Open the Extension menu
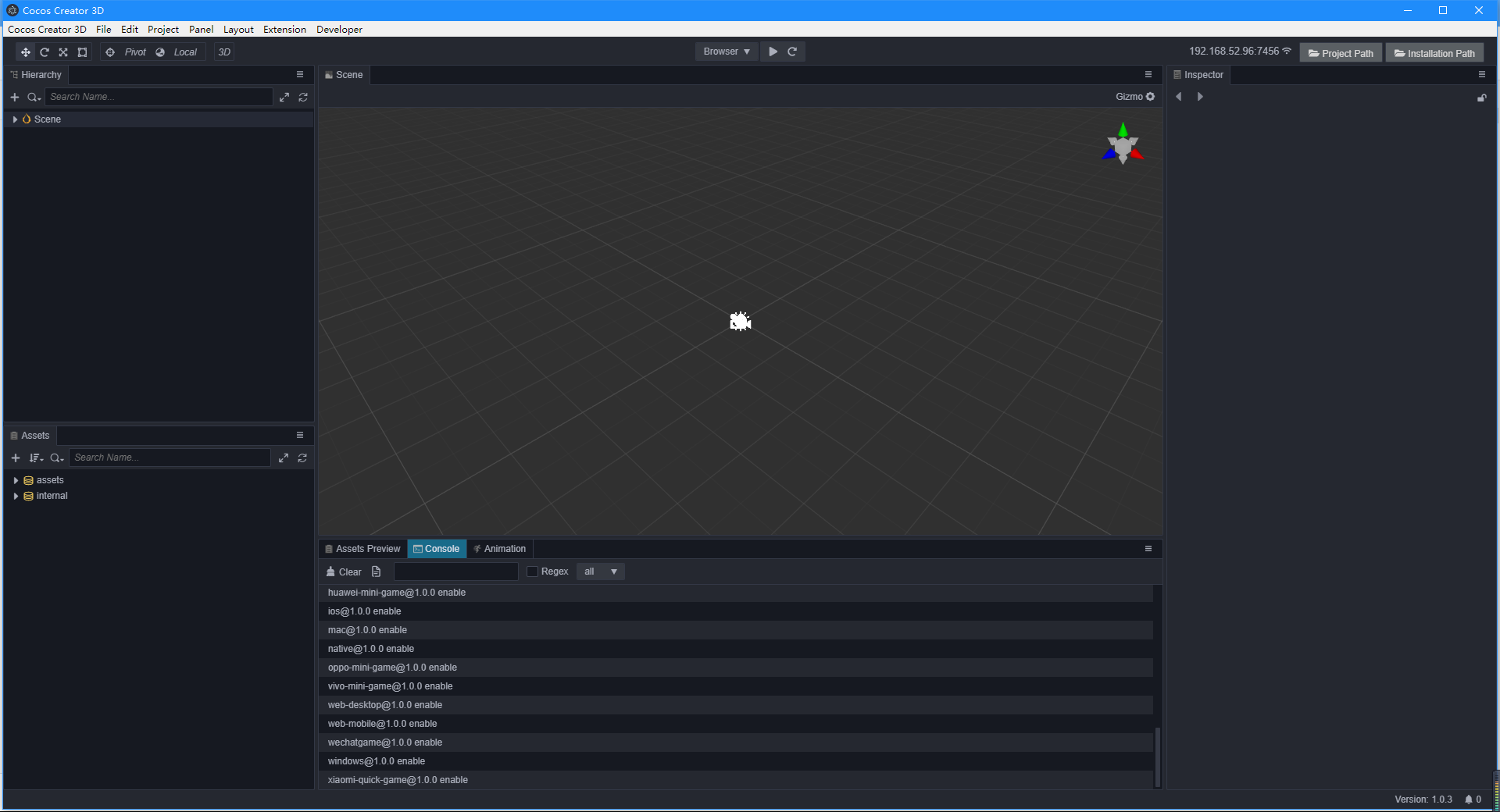 (284, 30)
